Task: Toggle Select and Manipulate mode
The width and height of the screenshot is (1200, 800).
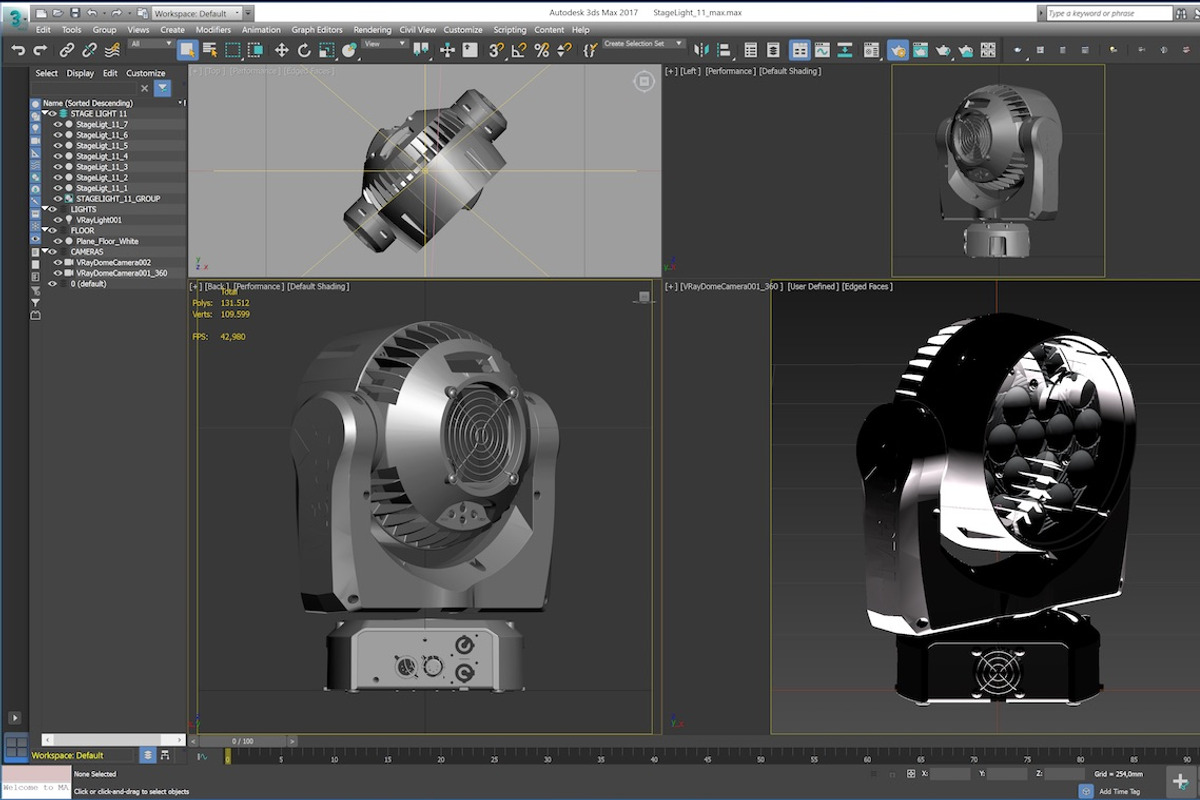Action: (x=447, y=50)
